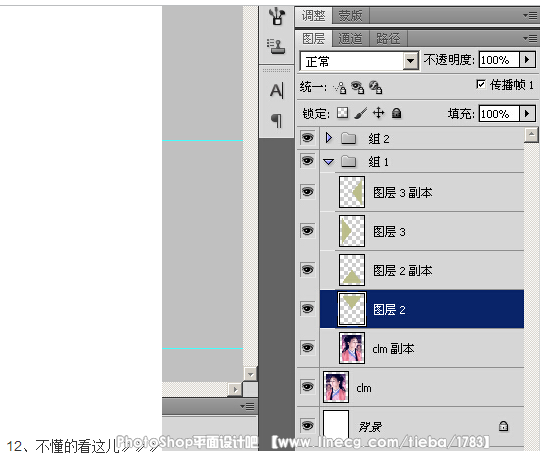
Task: Hide the 组 1 group
Action: coord(308,161)
